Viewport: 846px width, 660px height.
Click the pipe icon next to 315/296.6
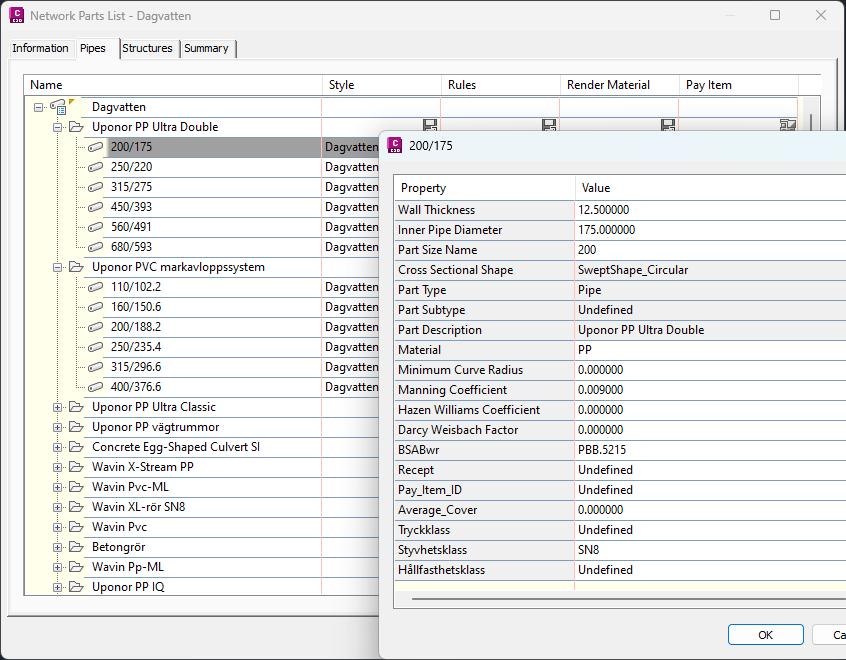tap(95, 366)
